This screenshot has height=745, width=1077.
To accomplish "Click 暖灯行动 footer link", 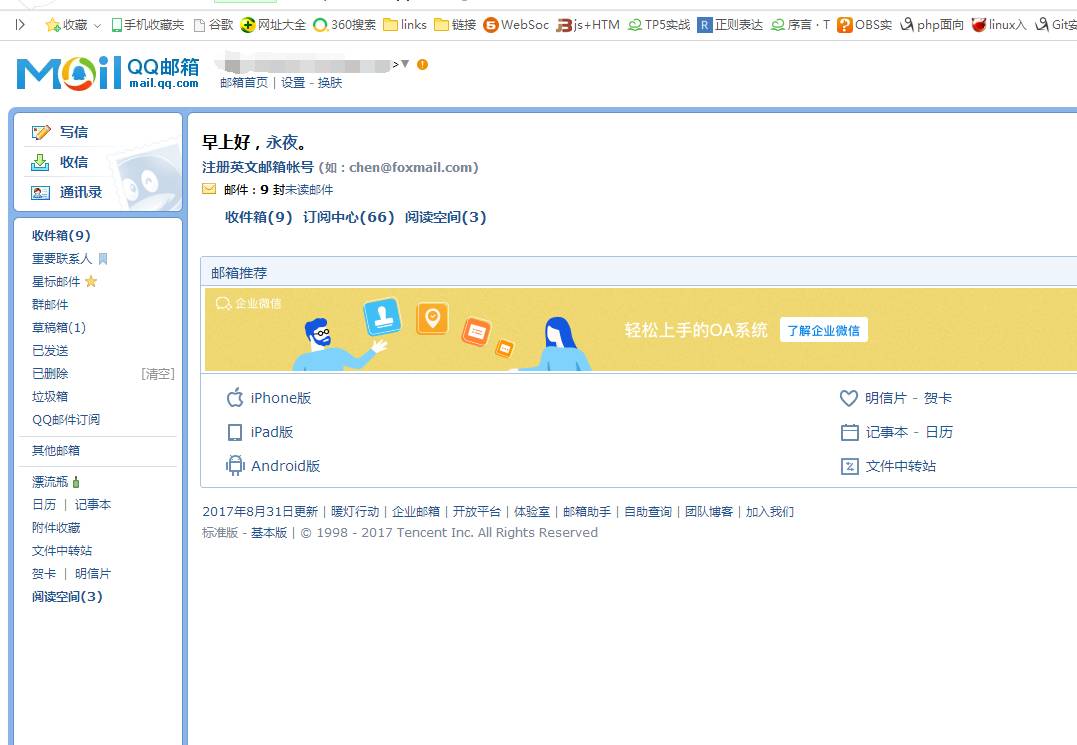I will 355,512.
